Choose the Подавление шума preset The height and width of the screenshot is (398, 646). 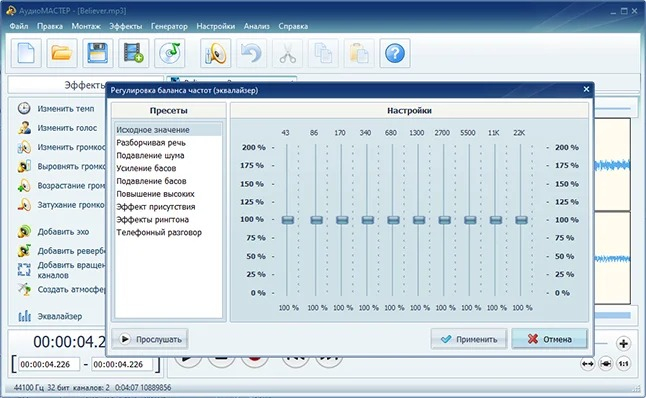150,155
